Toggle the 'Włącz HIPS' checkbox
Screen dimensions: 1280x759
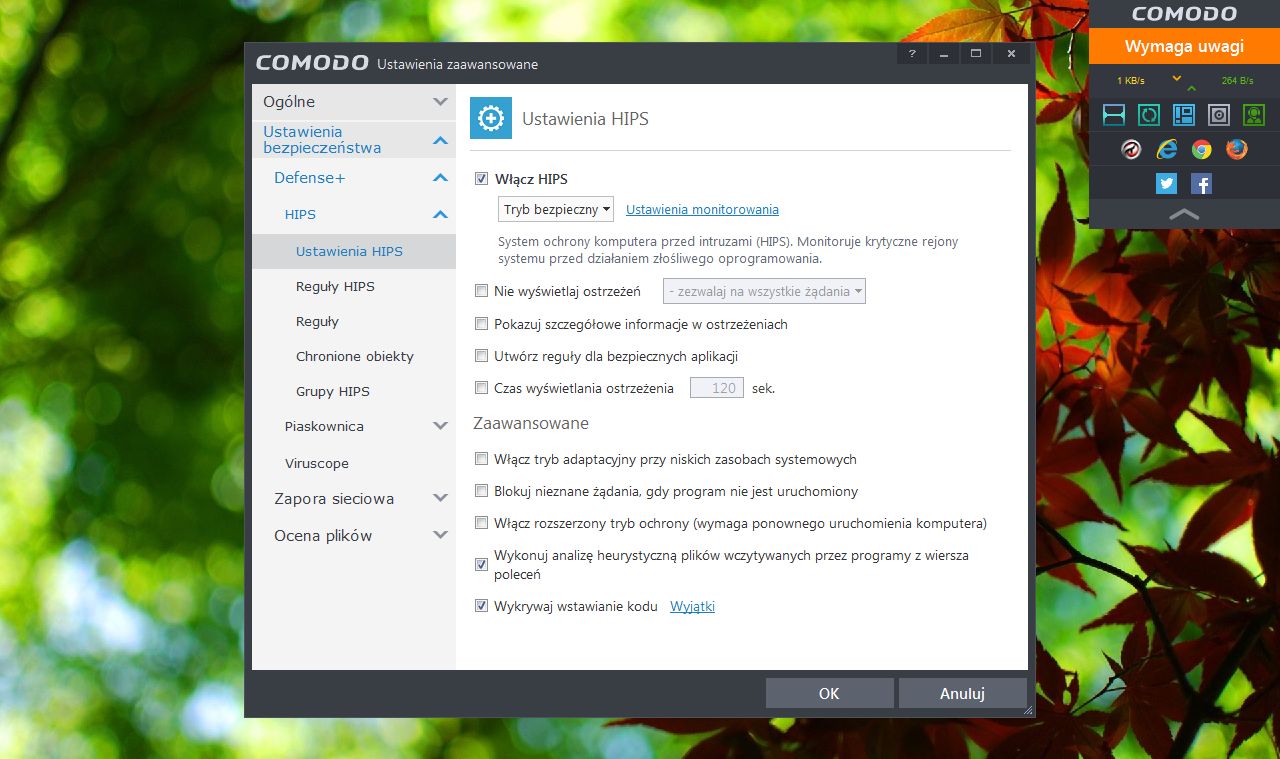[x=482, y=180]
